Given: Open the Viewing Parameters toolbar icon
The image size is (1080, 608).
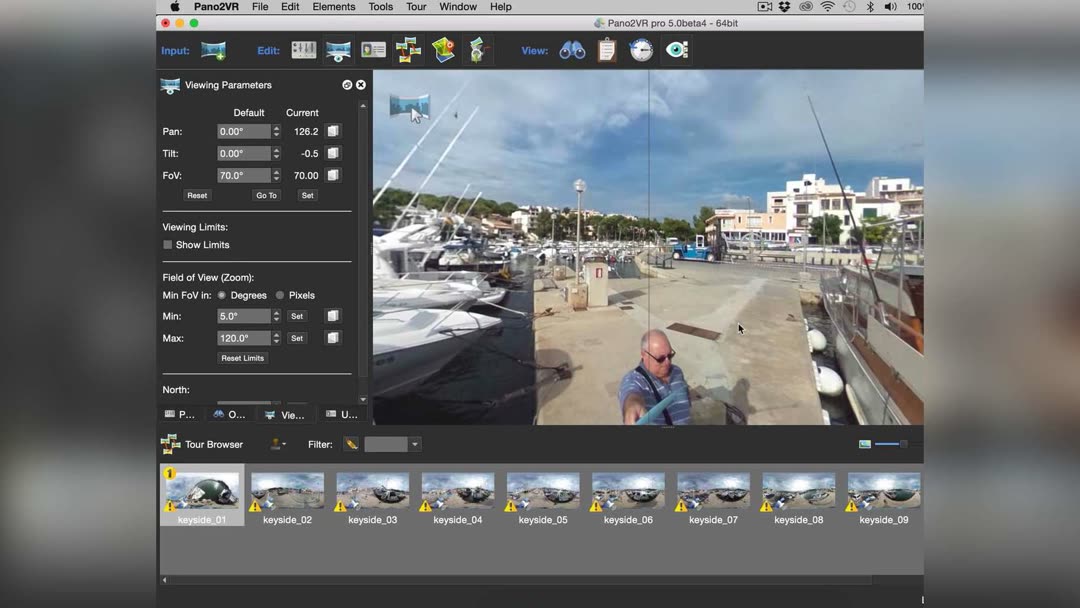Looking at the screenshot, I should click(x=338, y=51).
